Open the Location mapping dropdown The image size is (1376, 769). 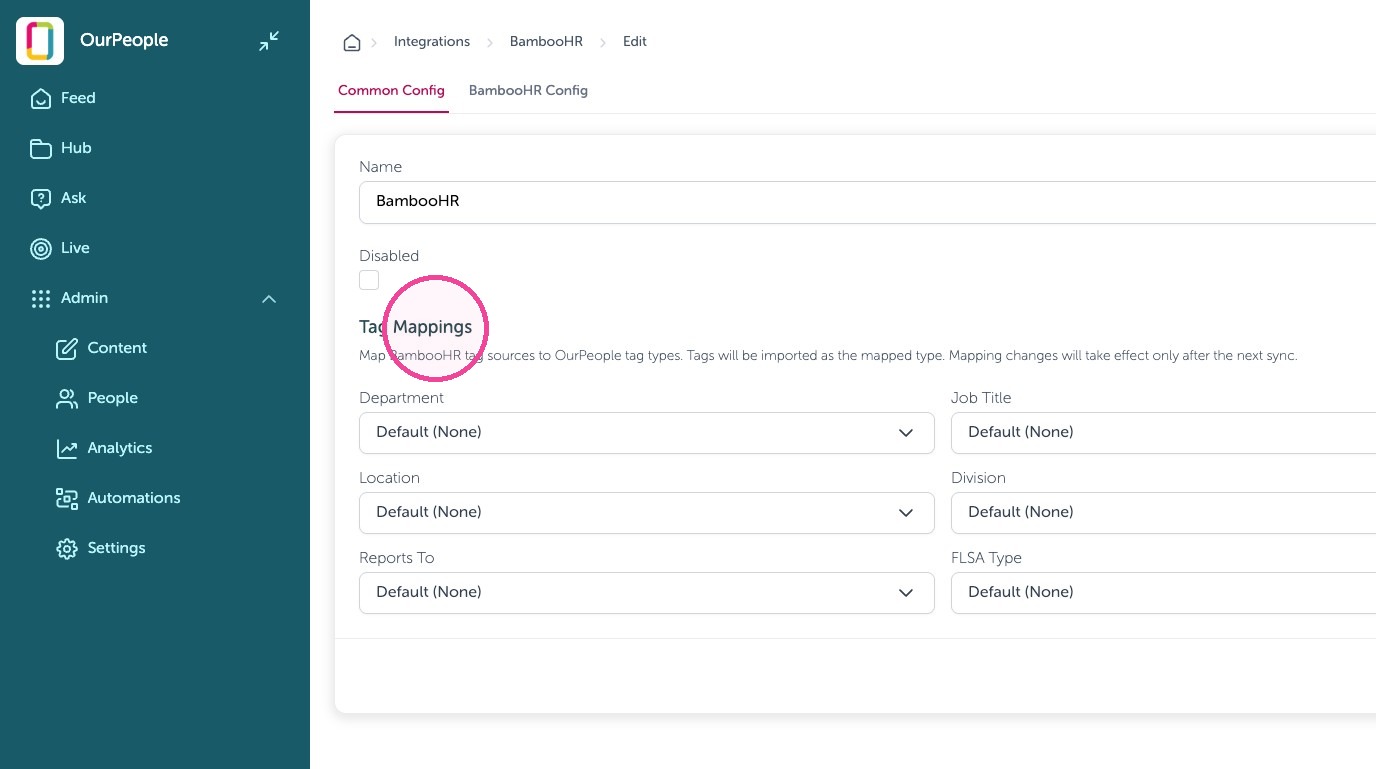tap(646, 512)
